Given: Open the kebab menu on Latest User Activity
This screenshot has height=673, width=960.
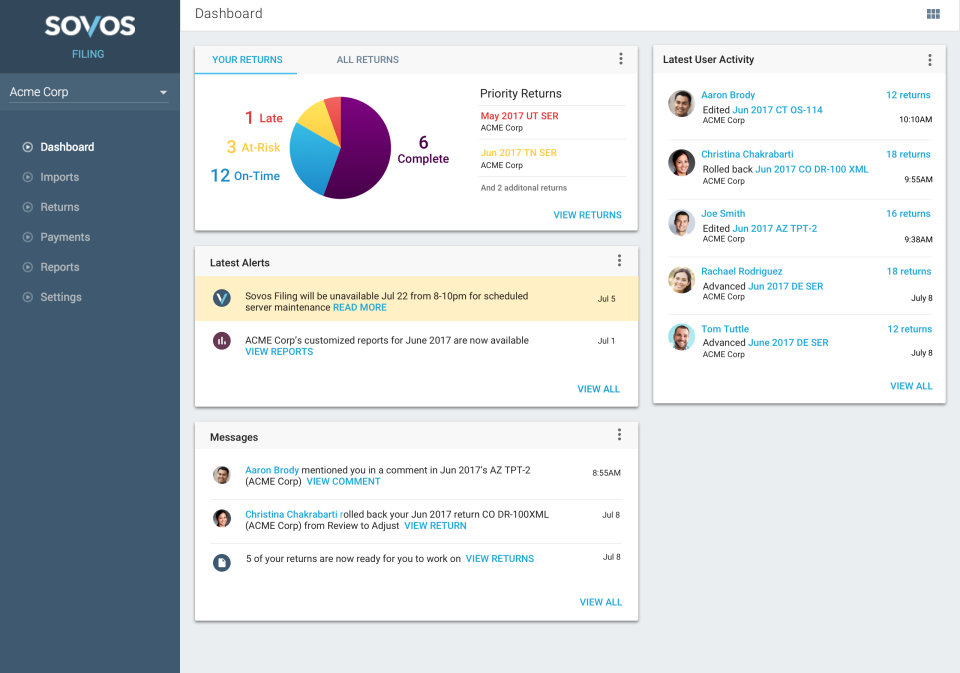Looking at the screenshot, I should (930, 60).
